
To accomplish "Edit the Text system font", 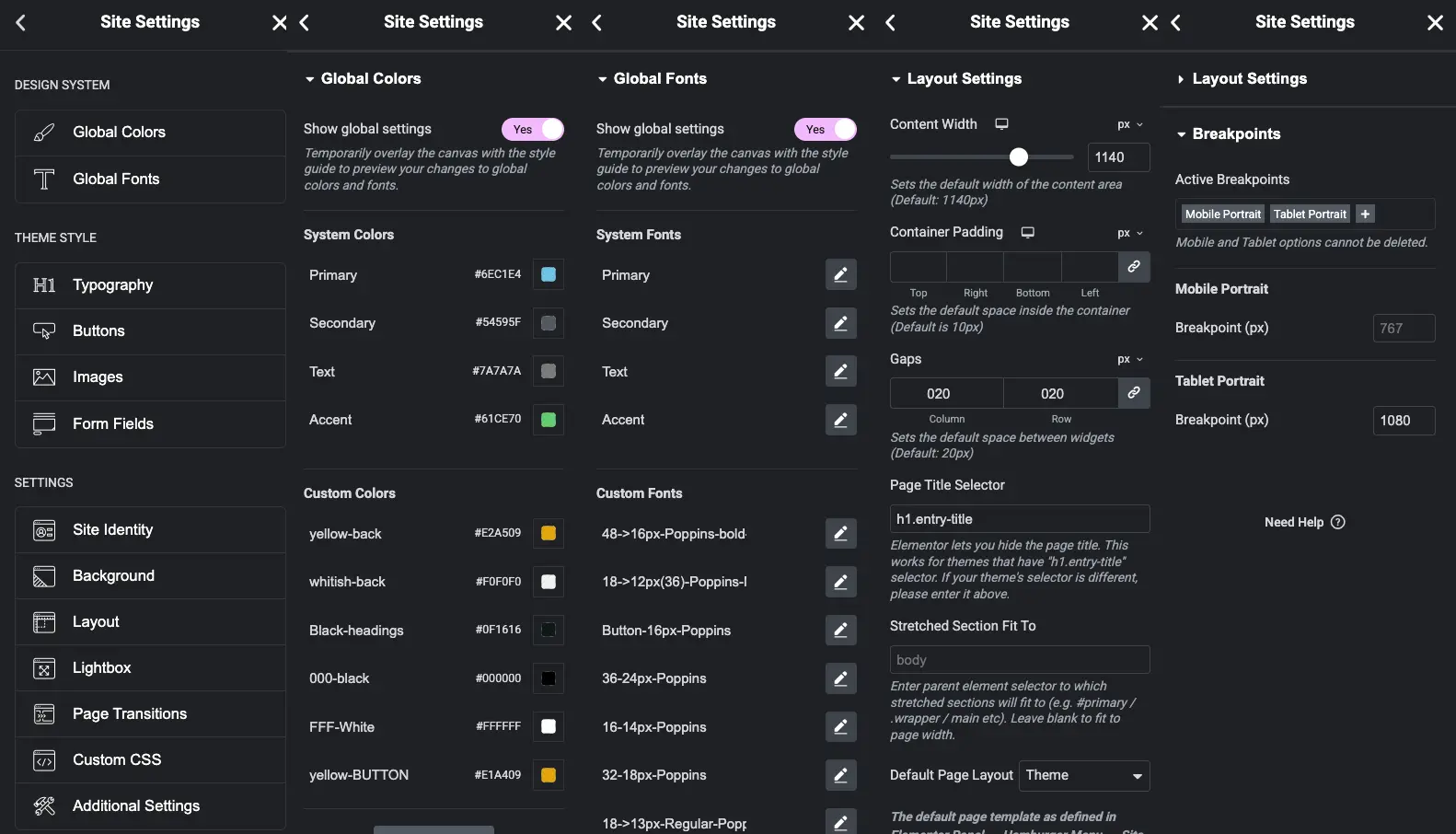I will click(x=841, y=371).
